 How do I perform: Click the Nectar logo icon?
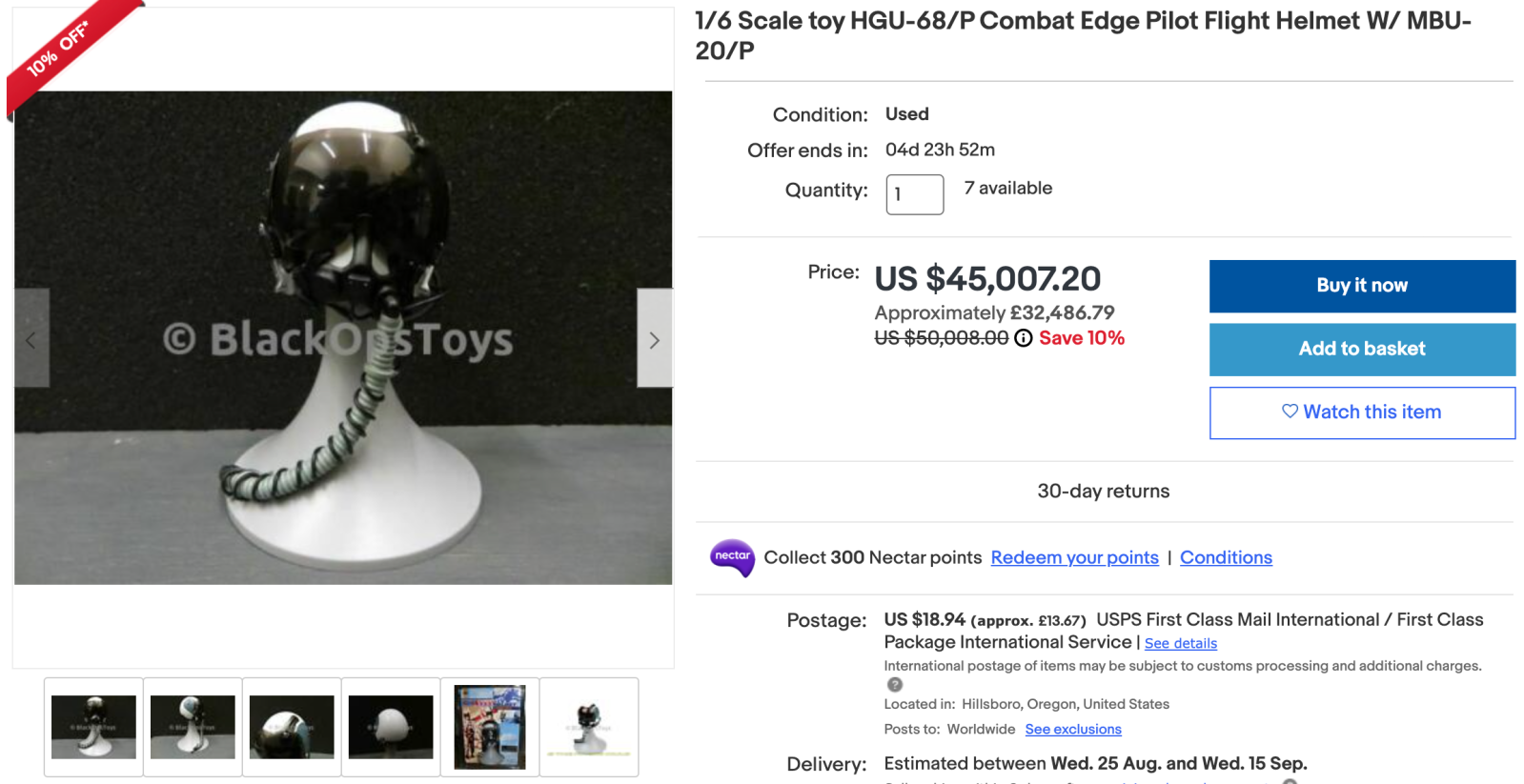coord(732,557)
